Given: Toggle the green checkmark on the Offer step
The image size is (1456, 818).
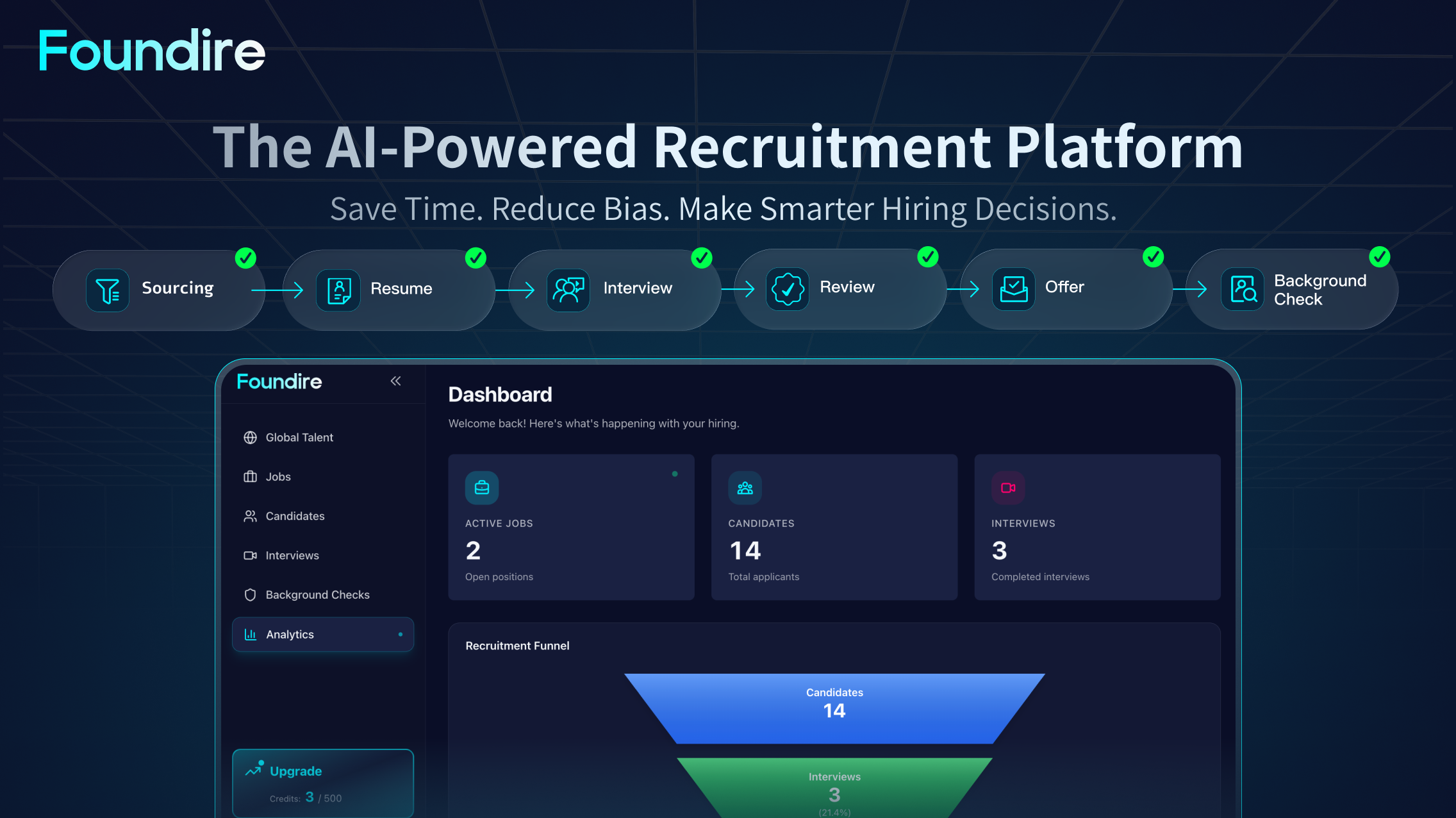Looking at the screenshot, I should pos(1152,256).
